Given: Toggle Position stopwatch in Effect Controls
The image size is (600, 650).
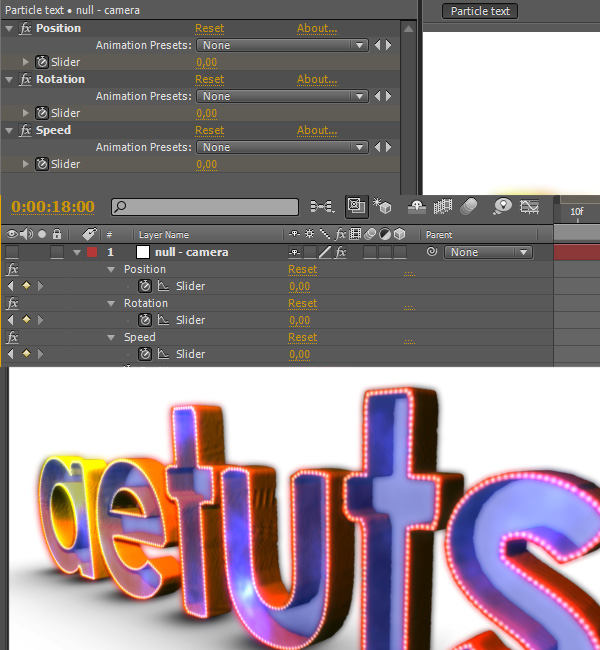Looking at the screenshot, I should [x=41, y=62].
